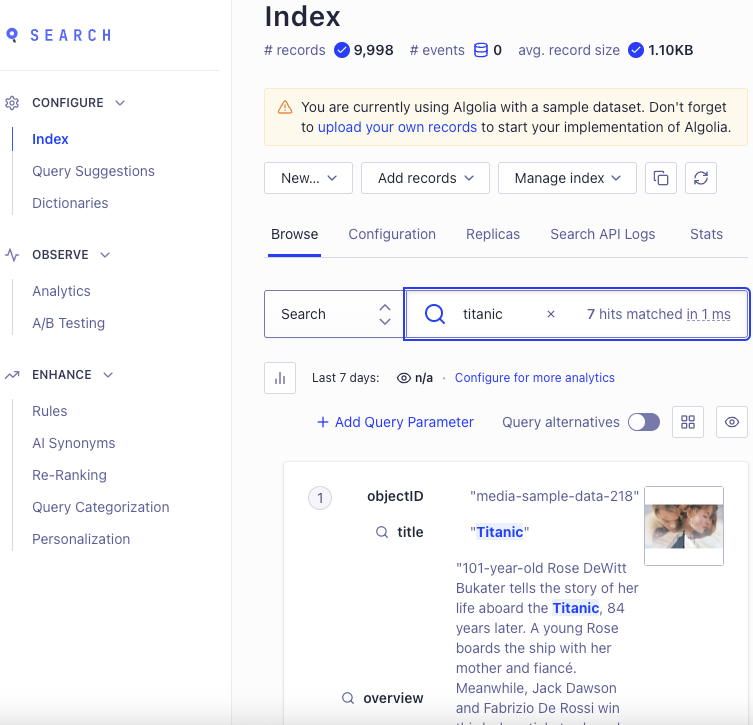Screen dimensions: 753x725
Task: Open the Titanic movie poster thumbnail
Action: tap(684, 526)
